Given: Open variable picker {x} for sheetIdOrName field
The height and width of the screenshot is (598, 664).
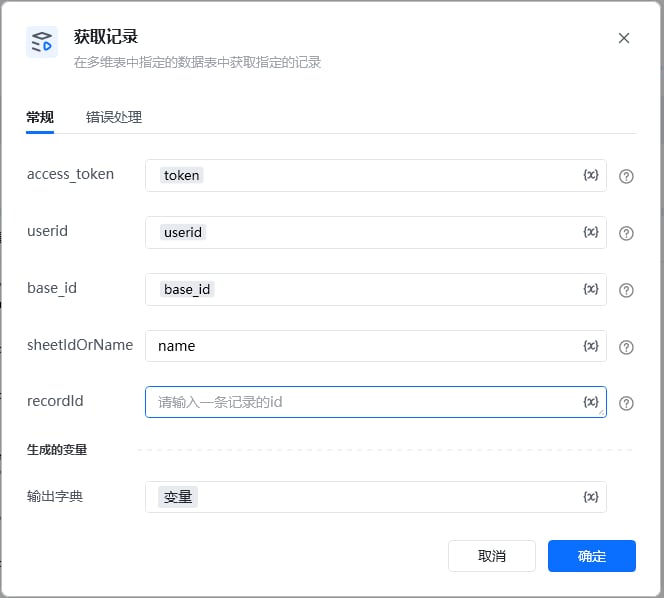Looking at the screenshot, I should click(591, 346).
